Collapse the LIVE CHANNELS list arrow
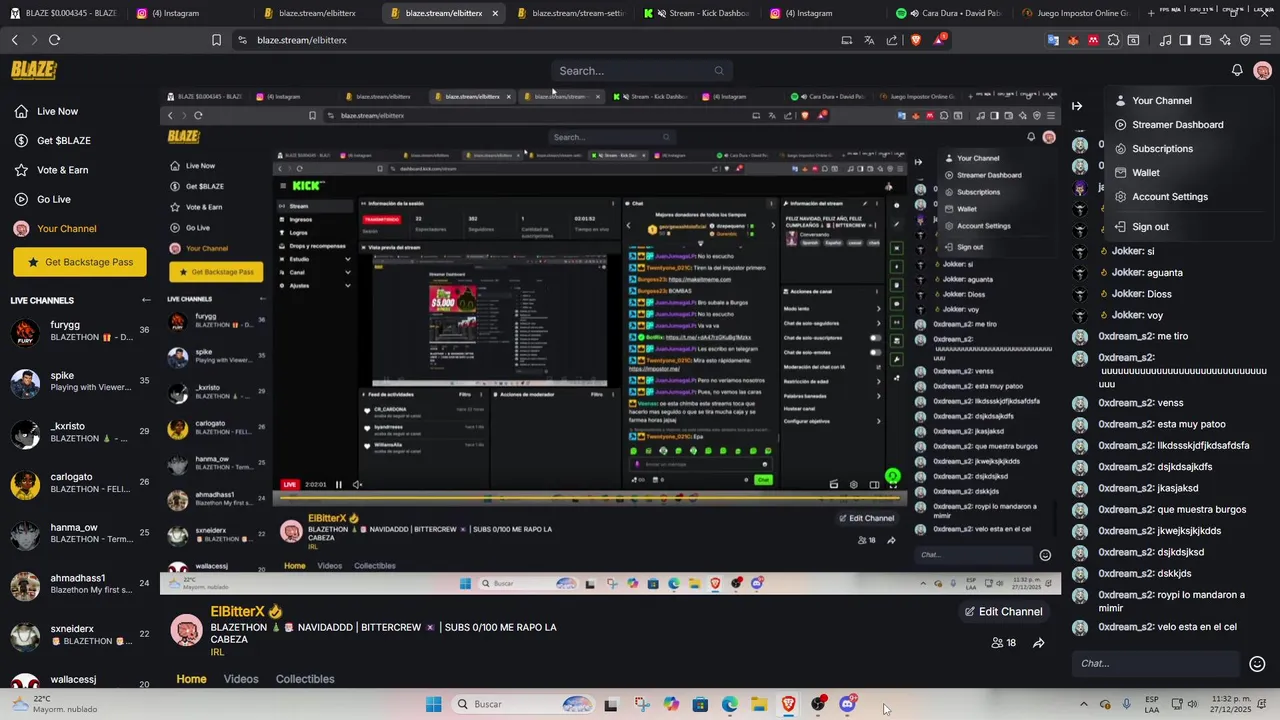 point(146,300)
